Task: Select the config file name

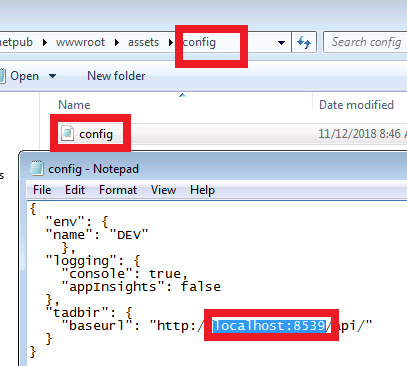Action: coord(96,134)
